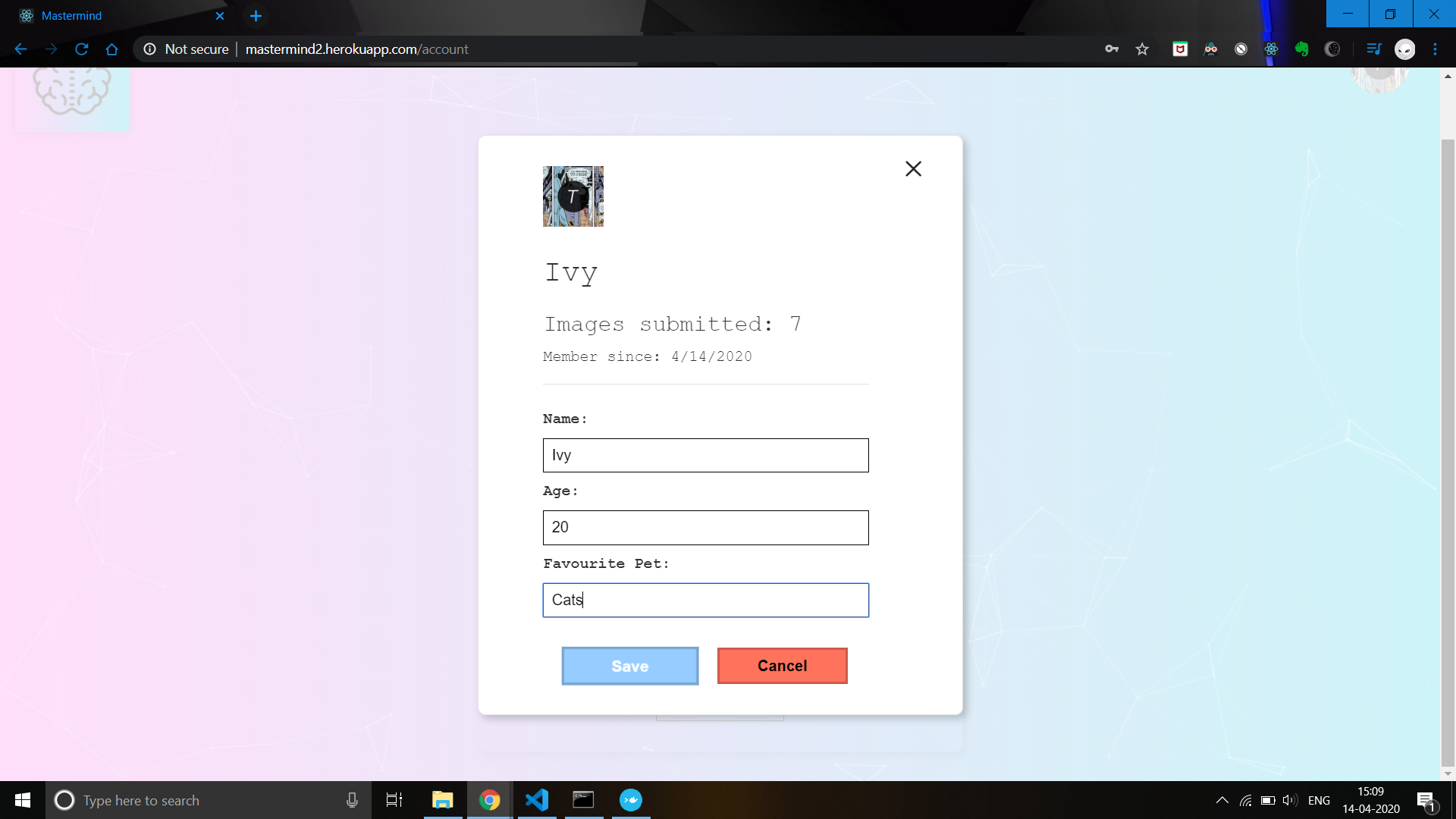Screen dimensions: 1456x819
Task: Open a new browser tab
Action: click(256, 16)
